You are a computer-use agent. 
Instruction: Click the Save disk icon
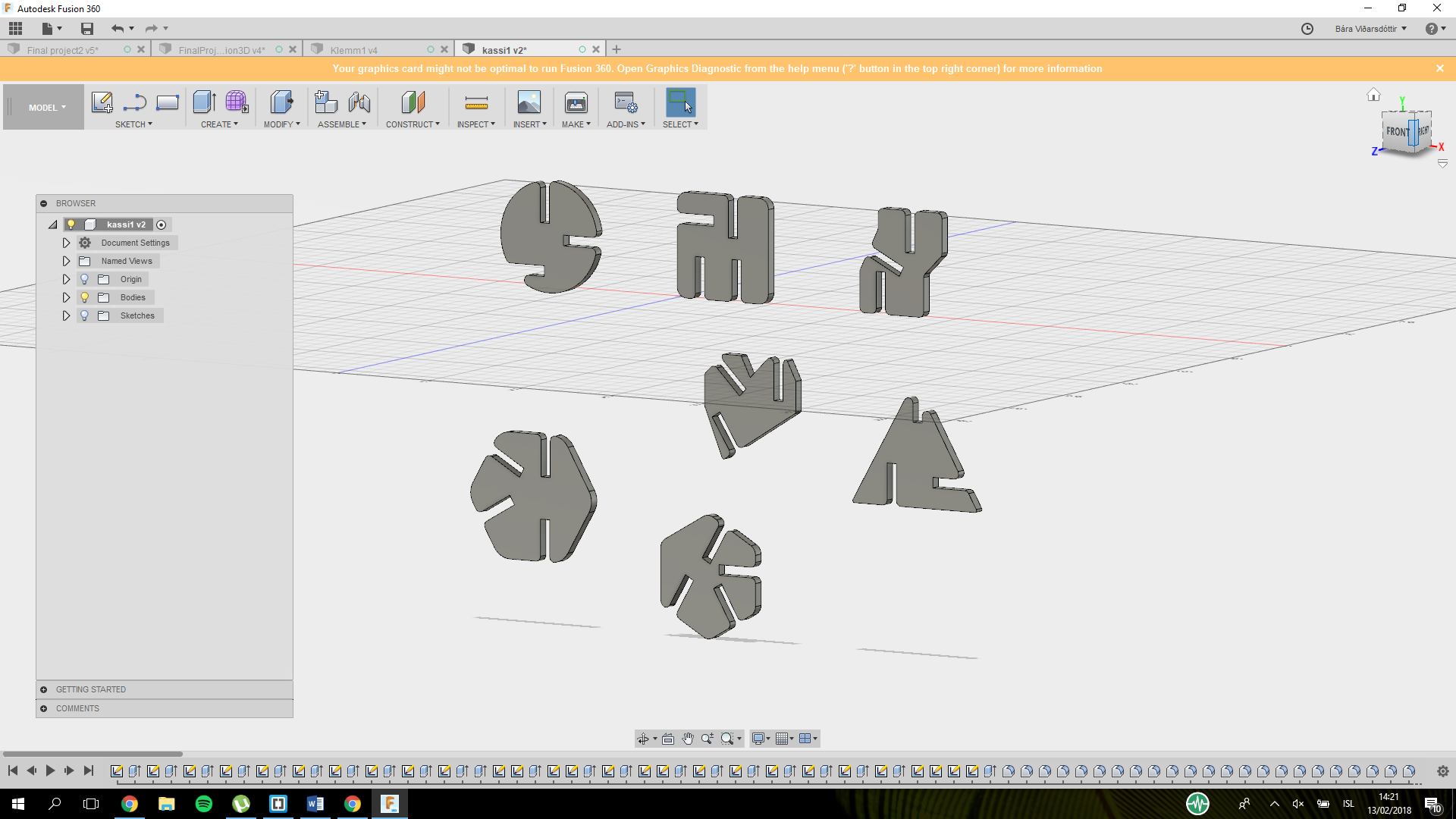tap(87, 29)
